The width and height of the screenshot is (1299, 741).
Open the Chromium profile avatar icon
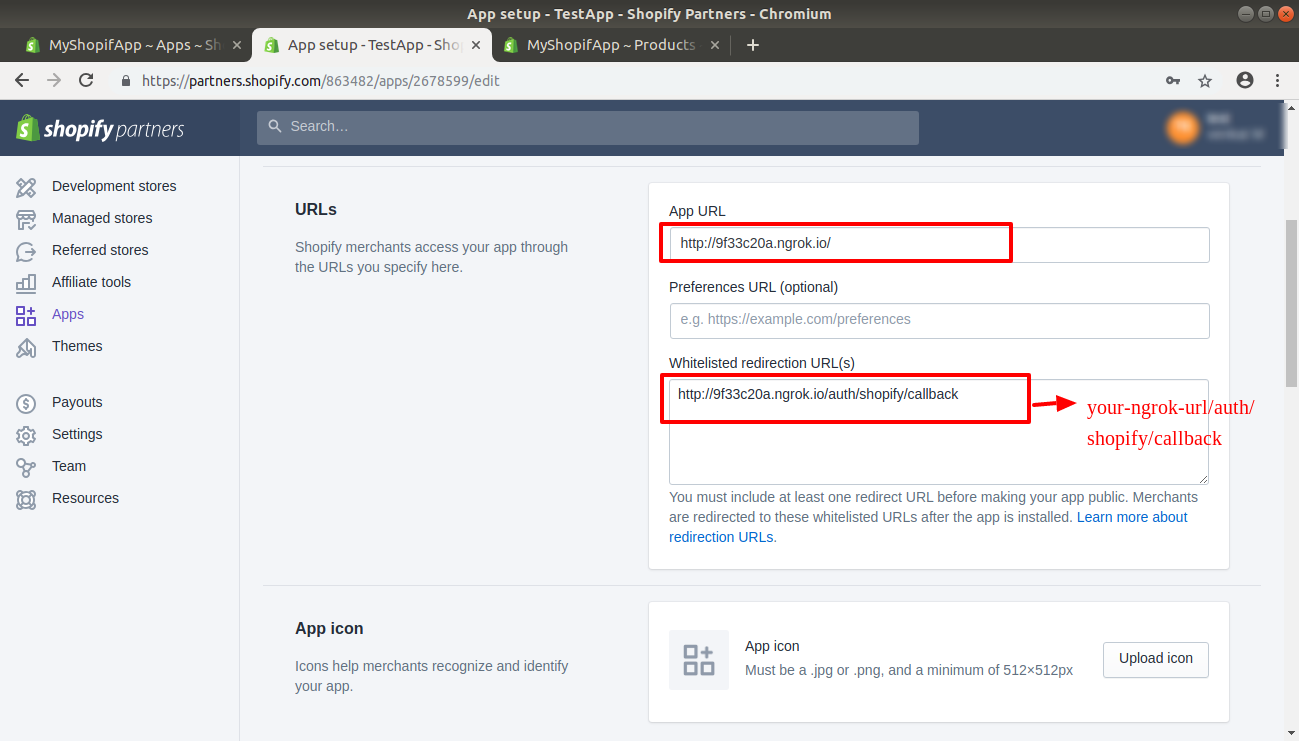click(1245, 80)
